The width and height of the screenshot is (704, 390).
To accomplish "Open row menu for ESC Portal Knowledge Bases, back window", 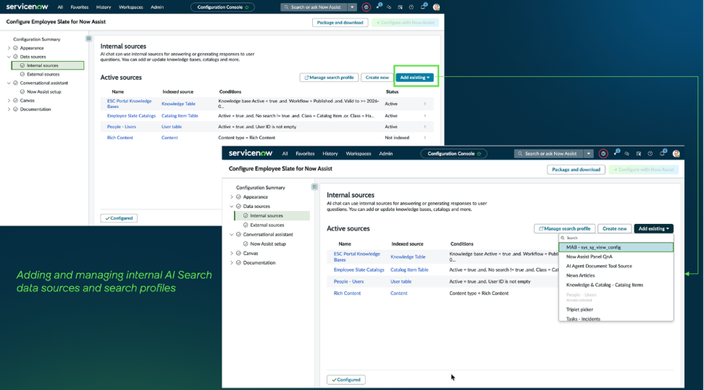I will coord(425,104).
